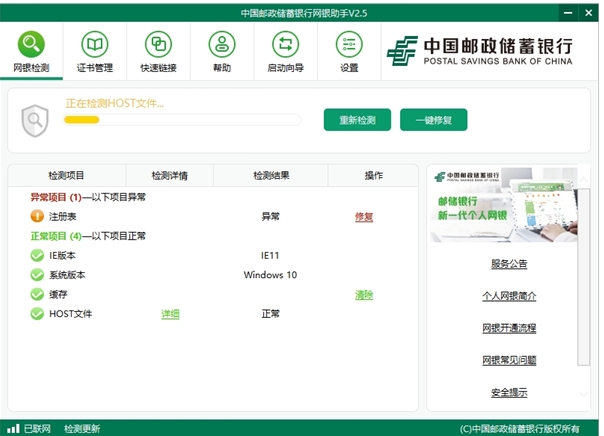Viewport: 604px width, 436px height.
Task: Open 服务公告 link
Action: coord(509,264)
